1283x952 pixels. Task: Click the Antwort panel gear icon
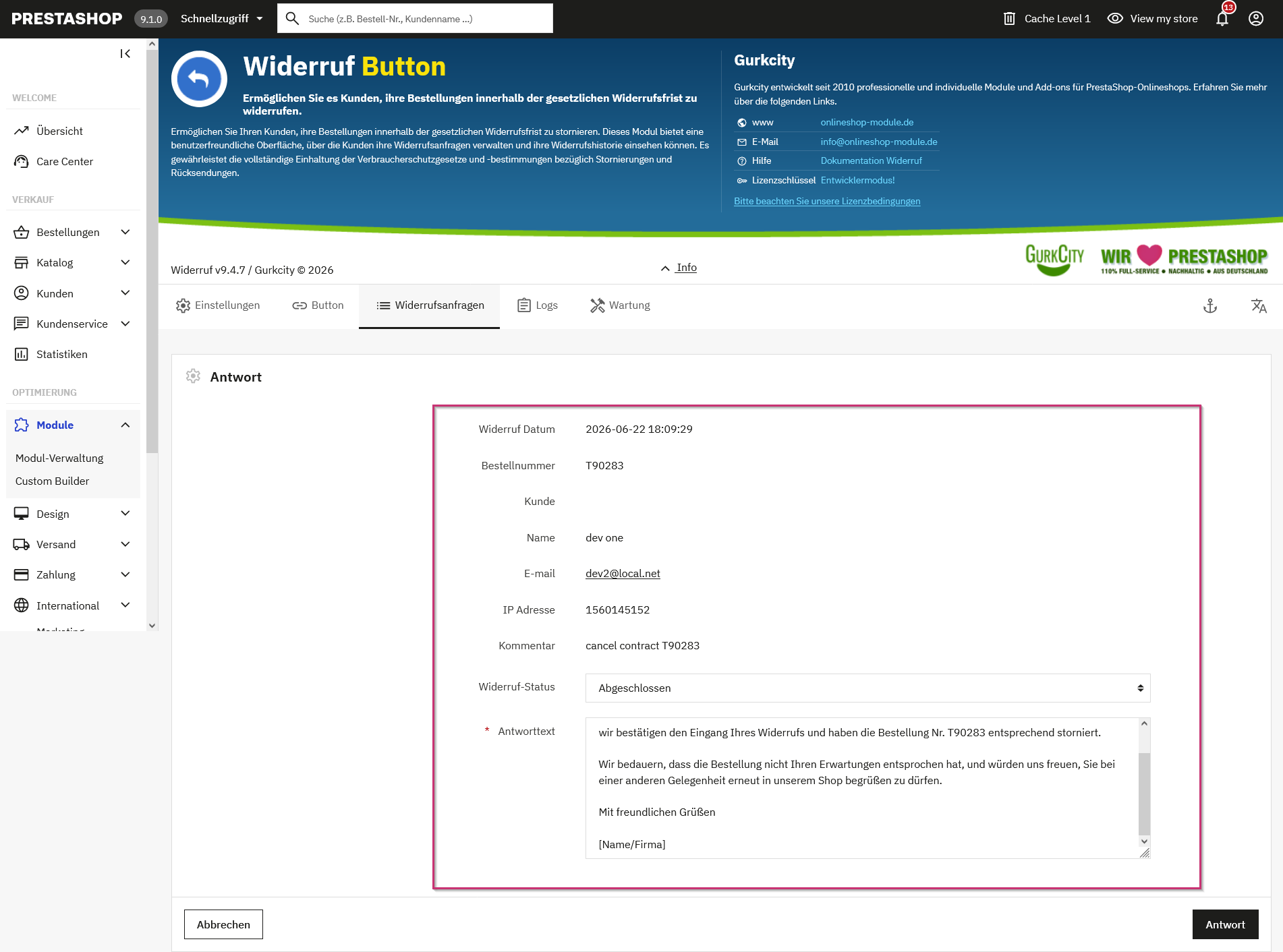[193, 376]
